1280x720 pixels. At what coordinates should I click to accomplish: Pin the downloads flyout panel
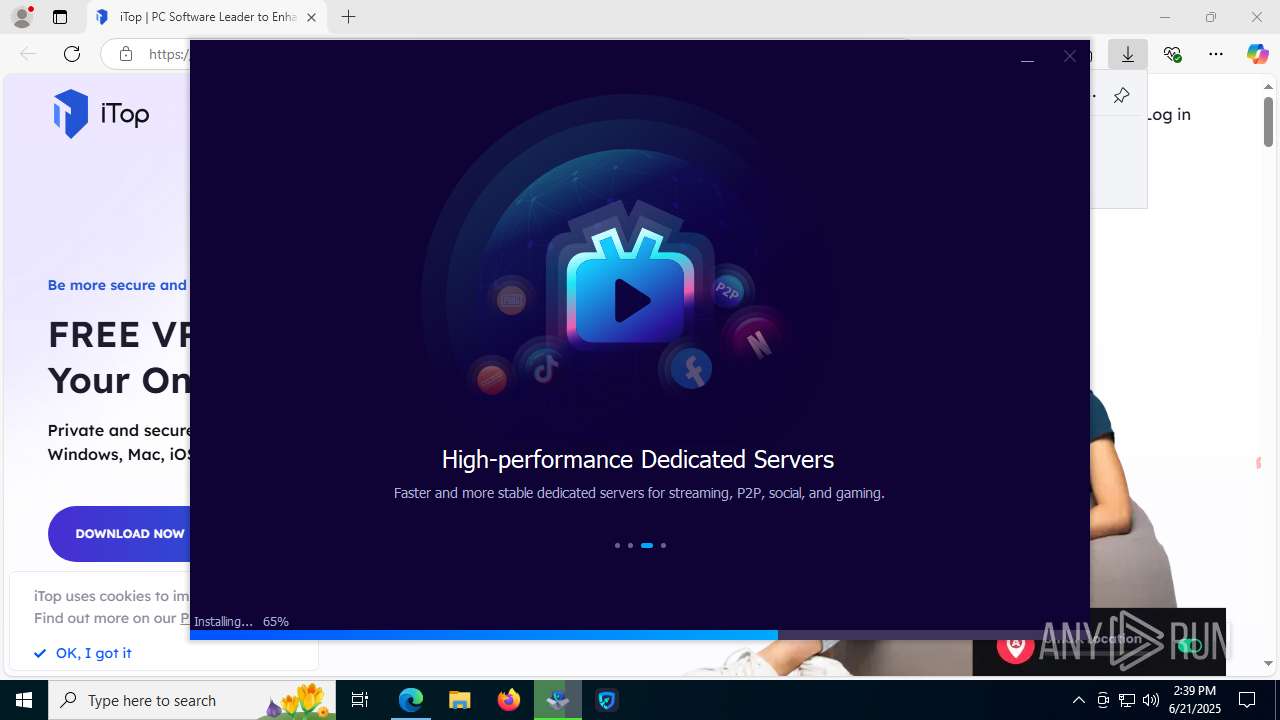pos(1121,95)
